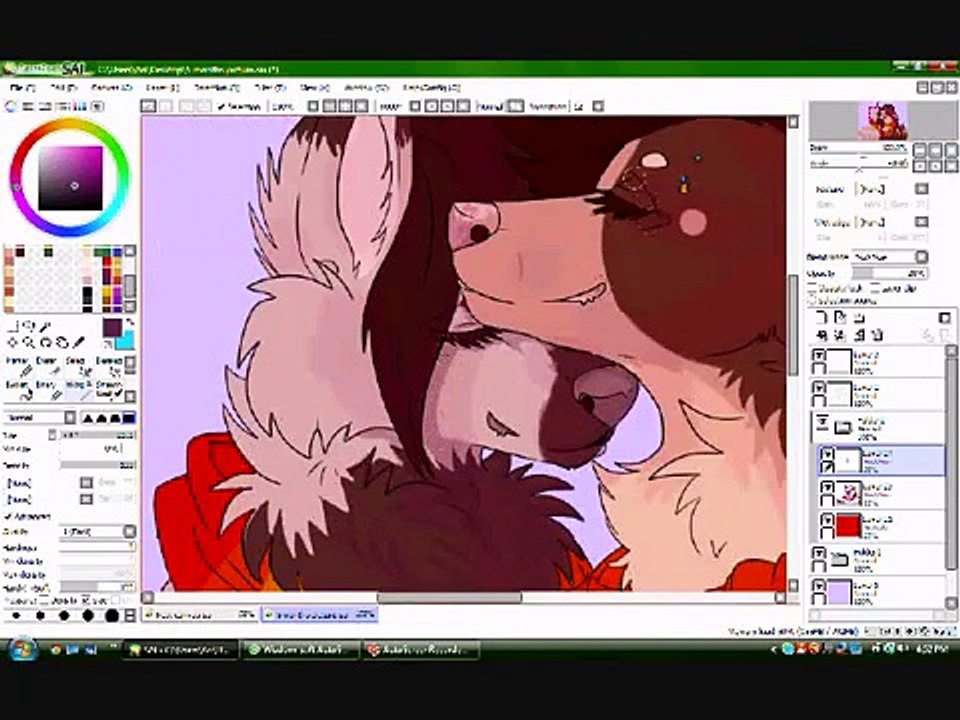Open the File menu
The height and width of the screenshot is (720, 960).
tap(23, 88)
